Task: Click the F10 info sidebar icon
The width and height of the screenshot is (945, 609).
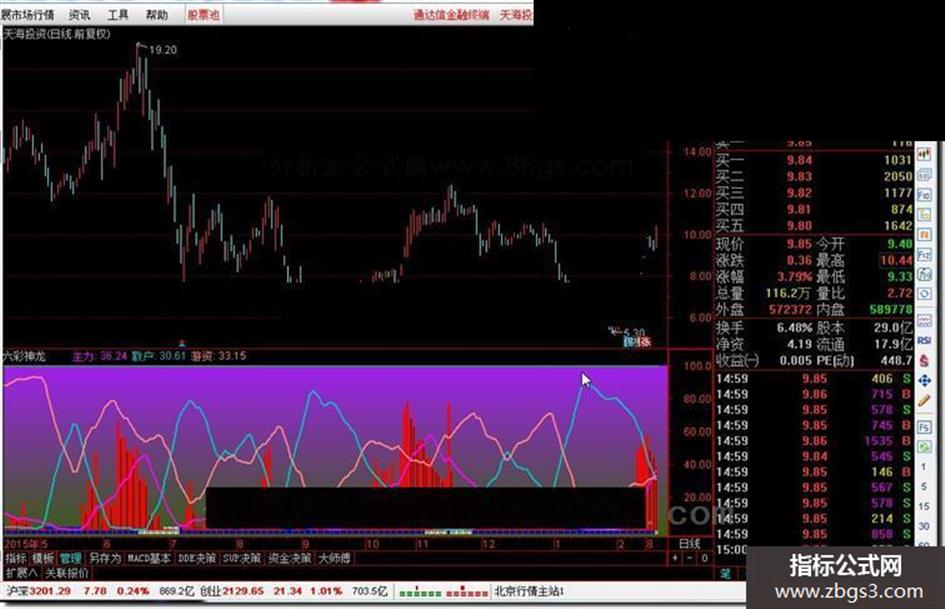Action: click(924, 195)
